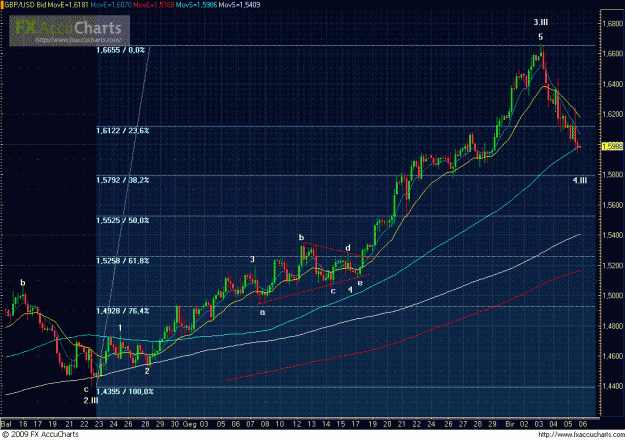
Task: Select the red "MovE=1,5168" indicator label
Action: click(x=153, y=5)
